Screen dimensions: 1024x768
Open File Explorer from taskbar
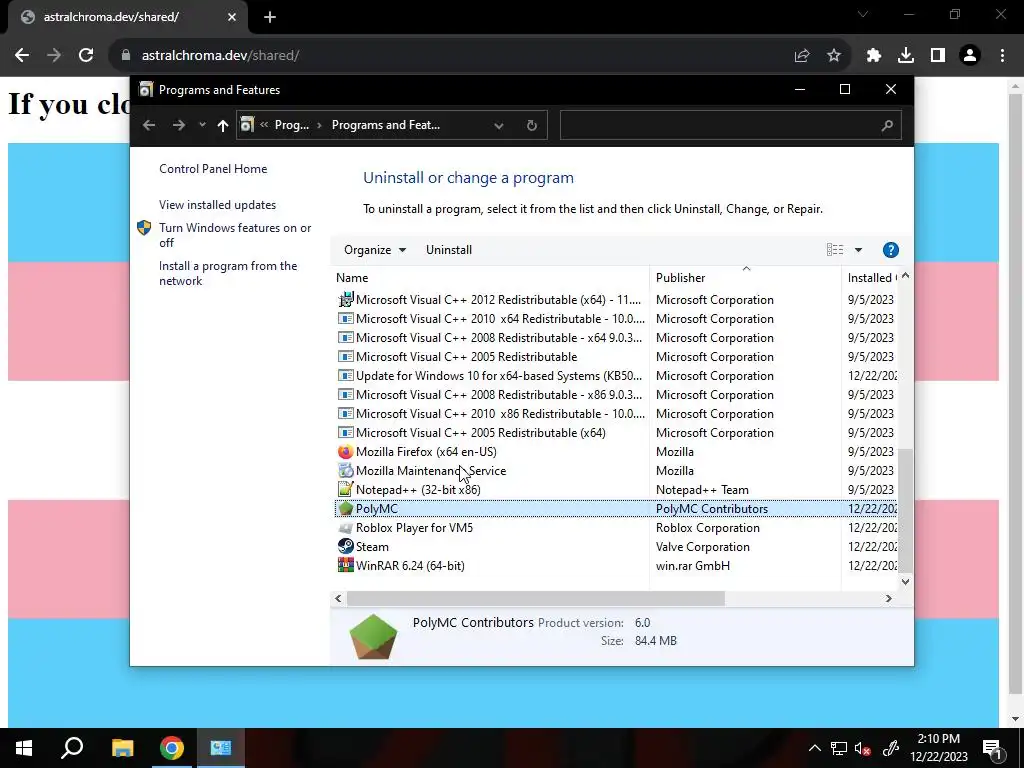(122, 748)
